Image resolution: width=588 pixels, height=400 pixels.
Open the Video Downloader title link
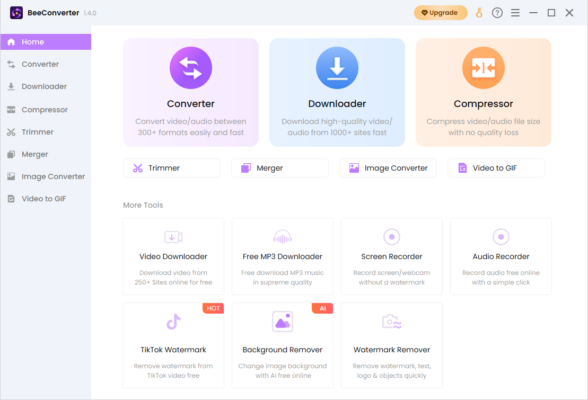point(173,256)
